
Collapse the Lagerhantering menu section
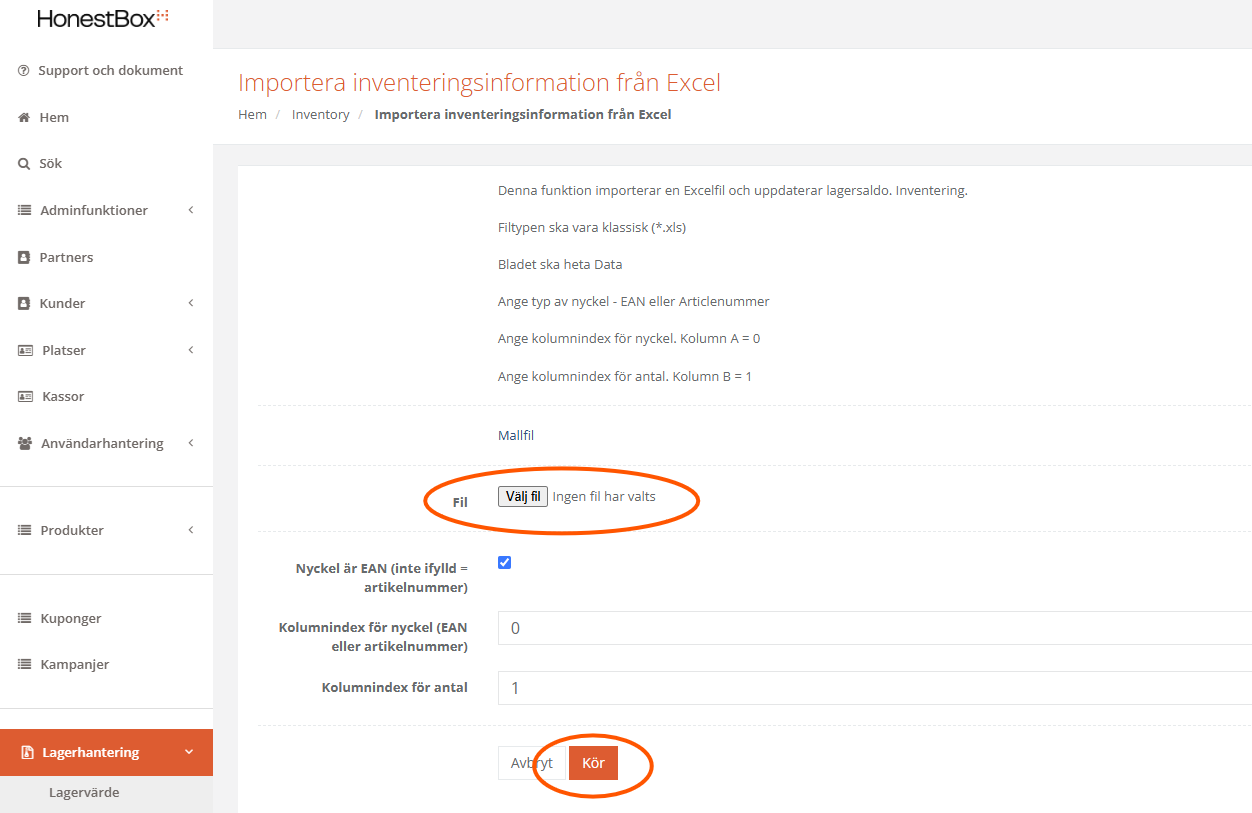click(189, 752)
